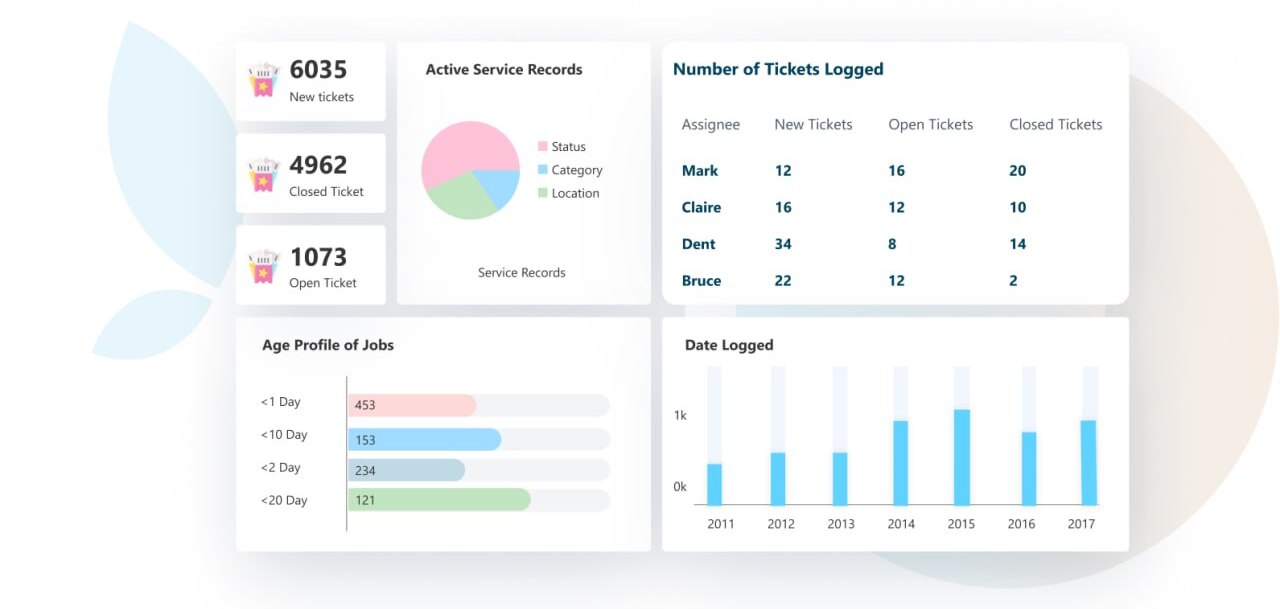This screenshot has width=1280, height=609.
Task: Sort by the Closed Tickets column header
Action: click(1055, 125)
